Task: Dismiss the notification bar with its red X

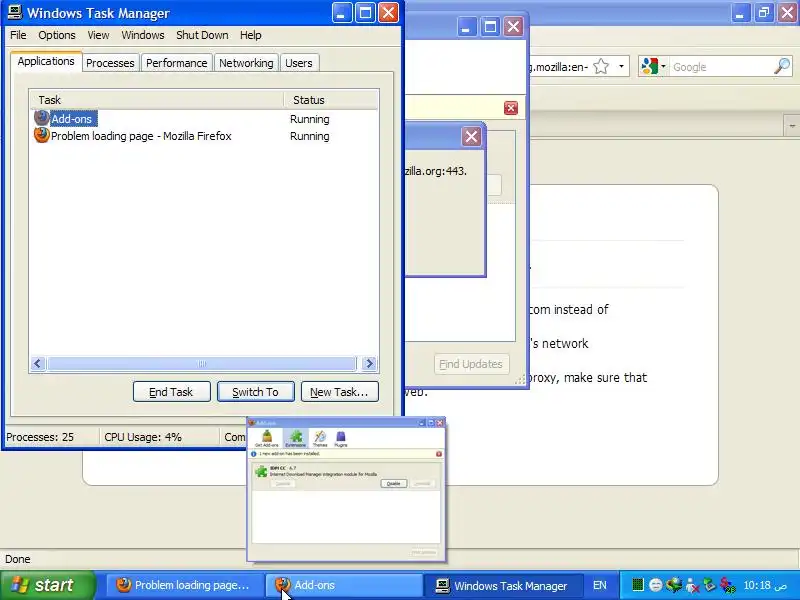Action: pyautogui.click(x=511, y=108)
